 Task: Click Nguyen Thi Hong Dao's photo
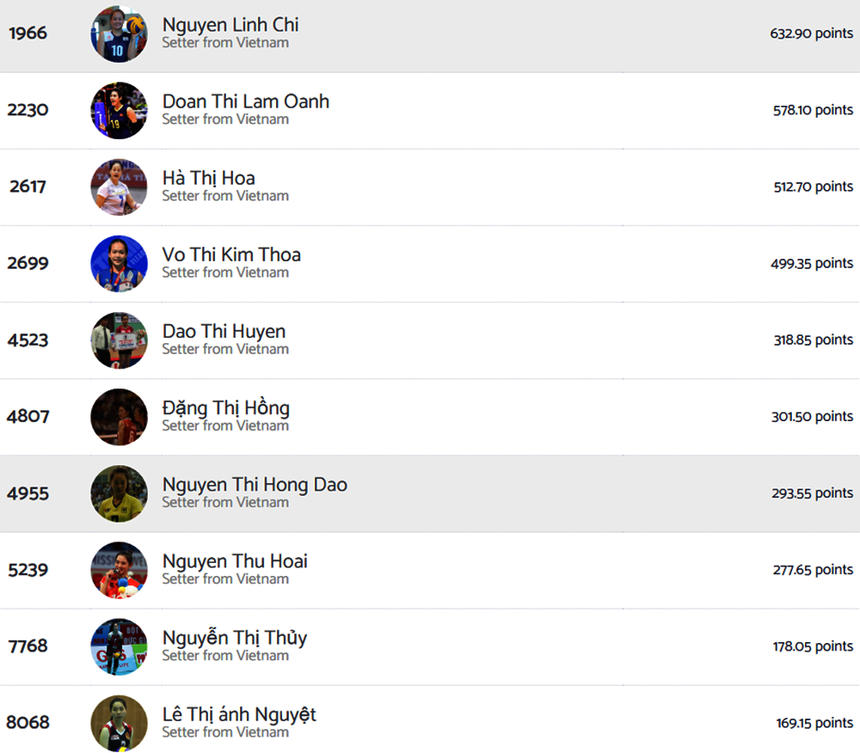click(x=119, y=494)
